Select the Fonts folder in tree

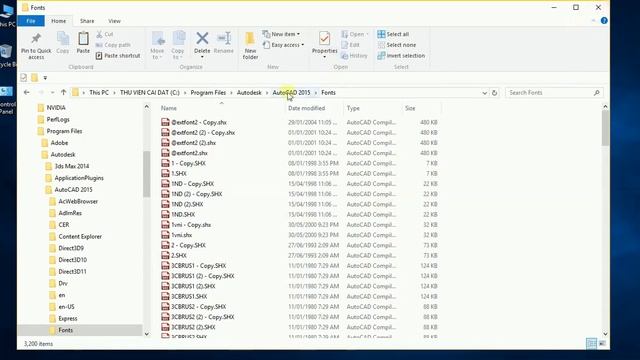65,330
